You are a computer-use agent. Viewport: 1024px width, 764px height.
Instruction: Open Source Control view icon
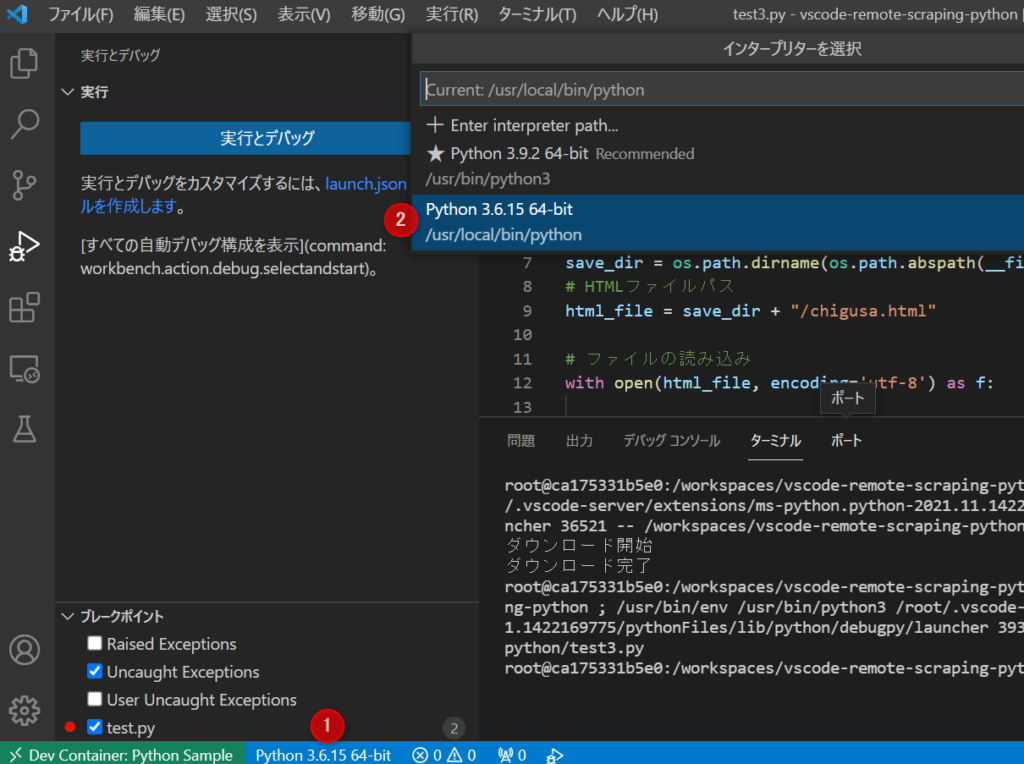[x=24, y=185]
